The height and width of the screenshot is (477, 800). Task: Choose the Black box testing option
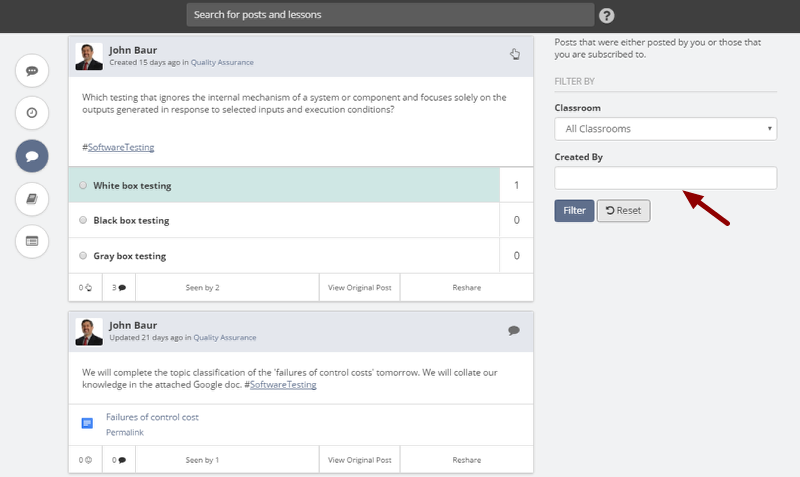[83, 220]
